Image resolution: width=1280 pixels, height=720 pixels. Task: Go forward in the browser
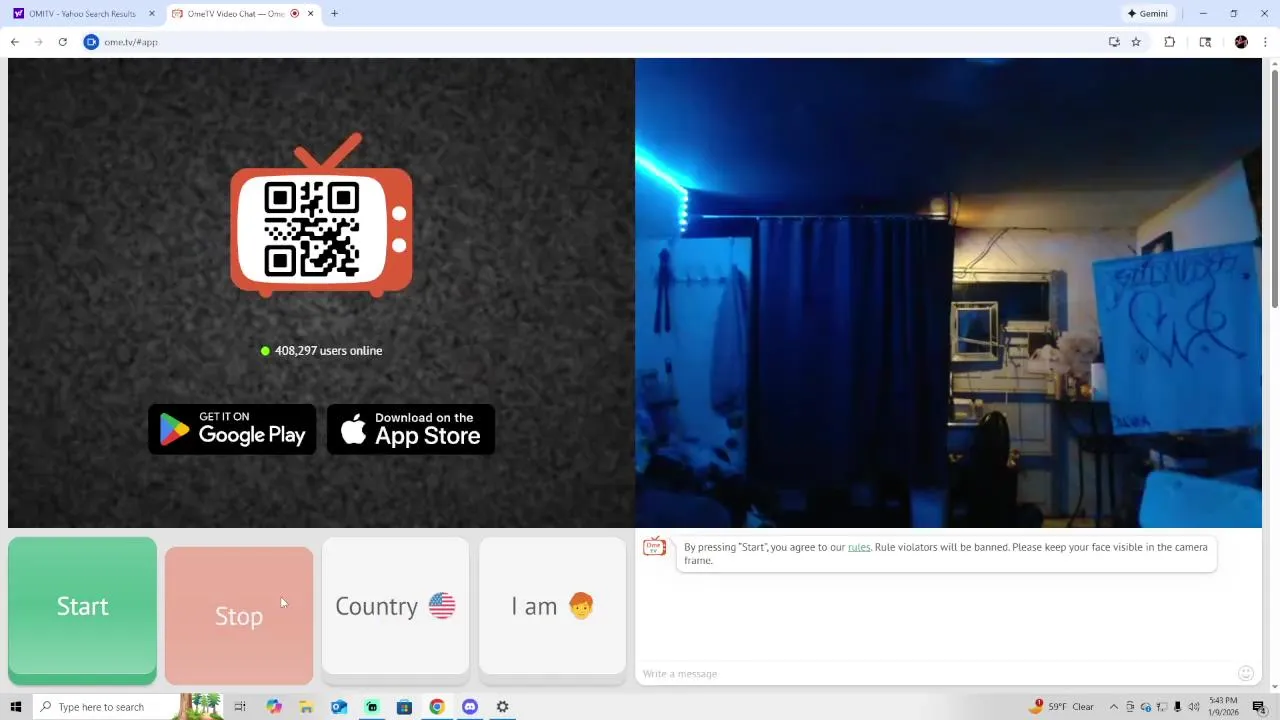tap(38, 42)
